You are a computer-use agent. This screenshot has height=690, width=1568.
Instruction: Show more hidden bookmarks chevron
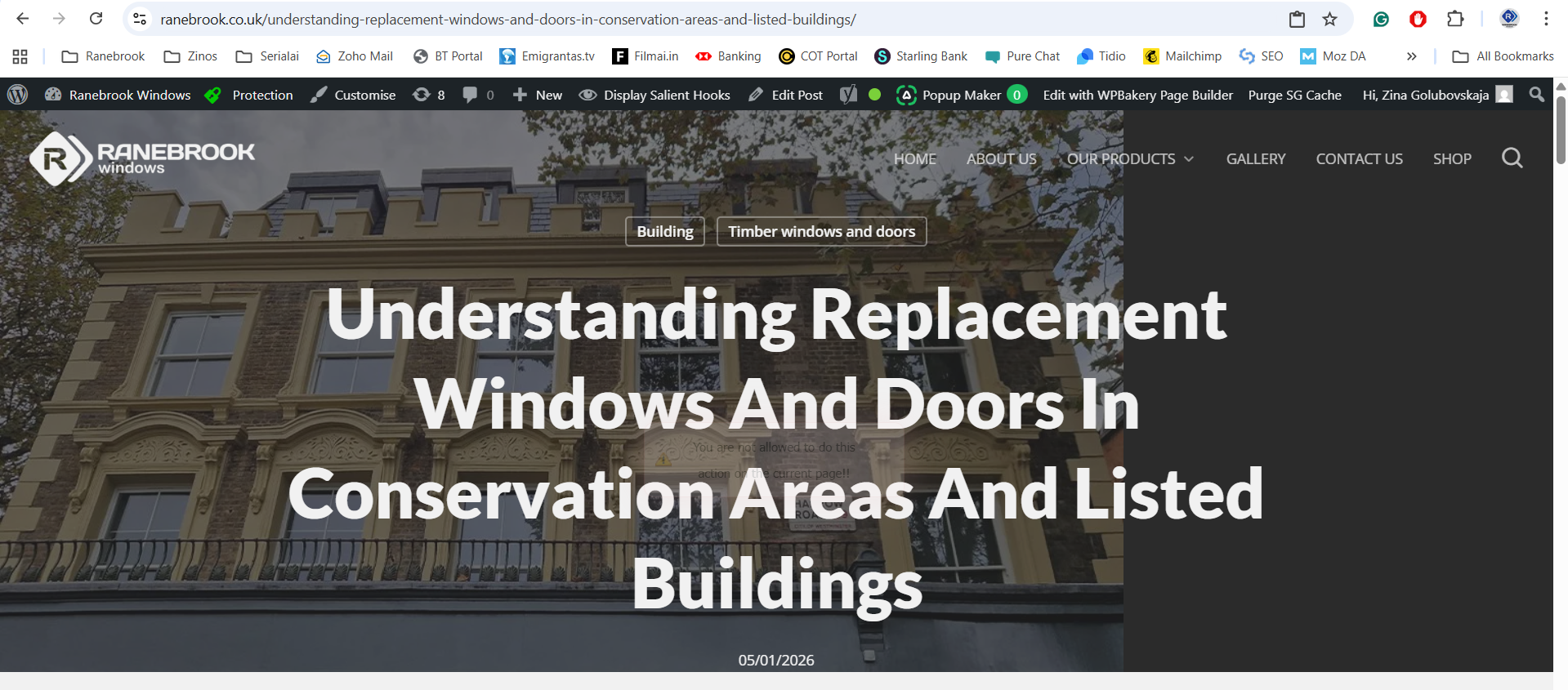(x=1411, y=56)
